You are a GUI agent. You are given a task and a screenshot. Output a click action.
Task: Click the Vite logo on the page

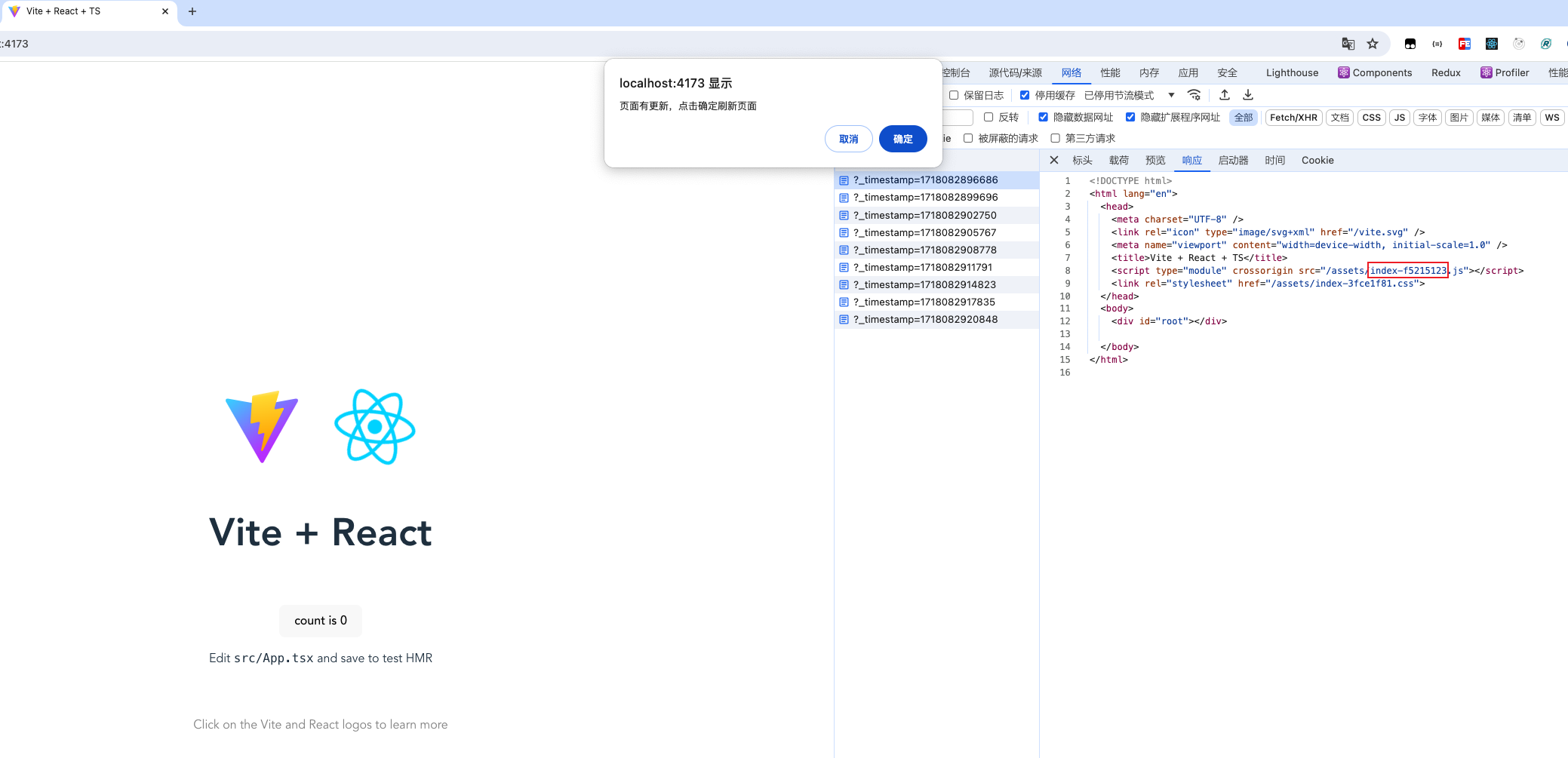[x=262, y=427]
